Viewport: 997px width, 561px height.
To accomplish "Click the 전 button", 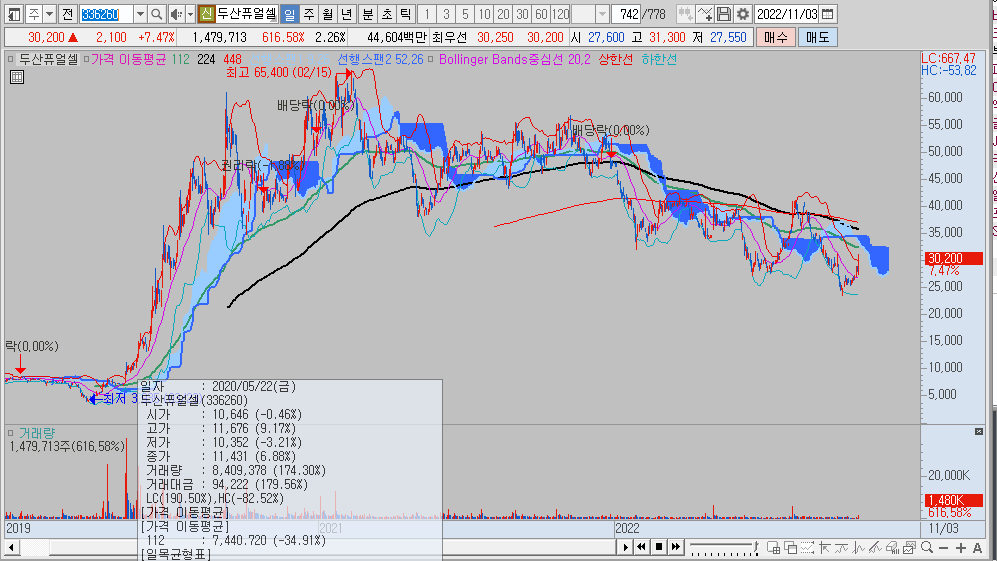I will click(67, 13).
